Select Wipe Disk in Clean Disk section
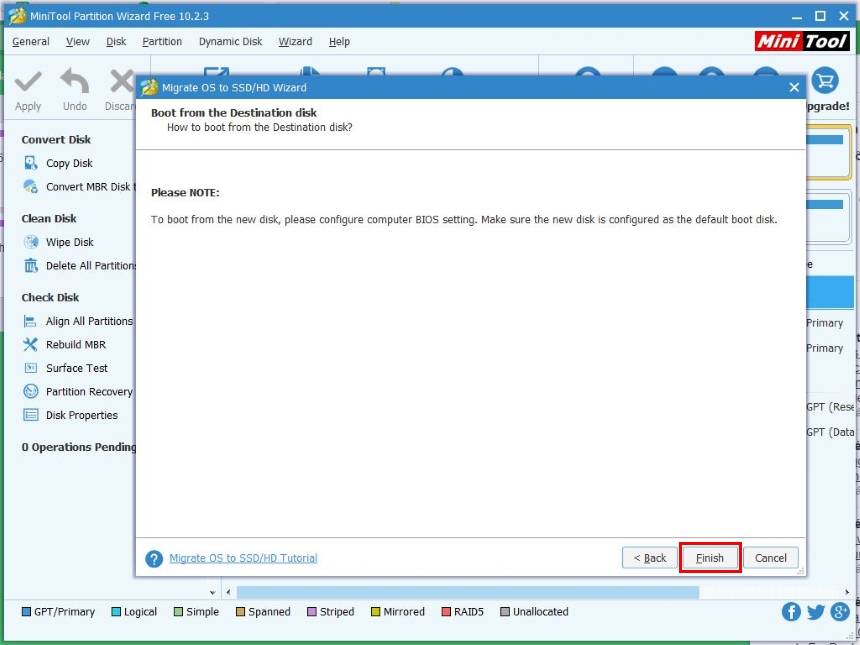The width and height of the screenshot is (860, 645). [x=69, y=242]
